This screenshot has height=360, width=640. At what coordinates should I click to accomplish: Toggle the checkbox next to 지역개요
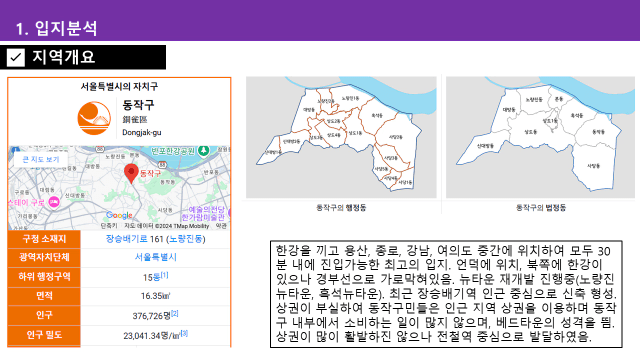16,58
